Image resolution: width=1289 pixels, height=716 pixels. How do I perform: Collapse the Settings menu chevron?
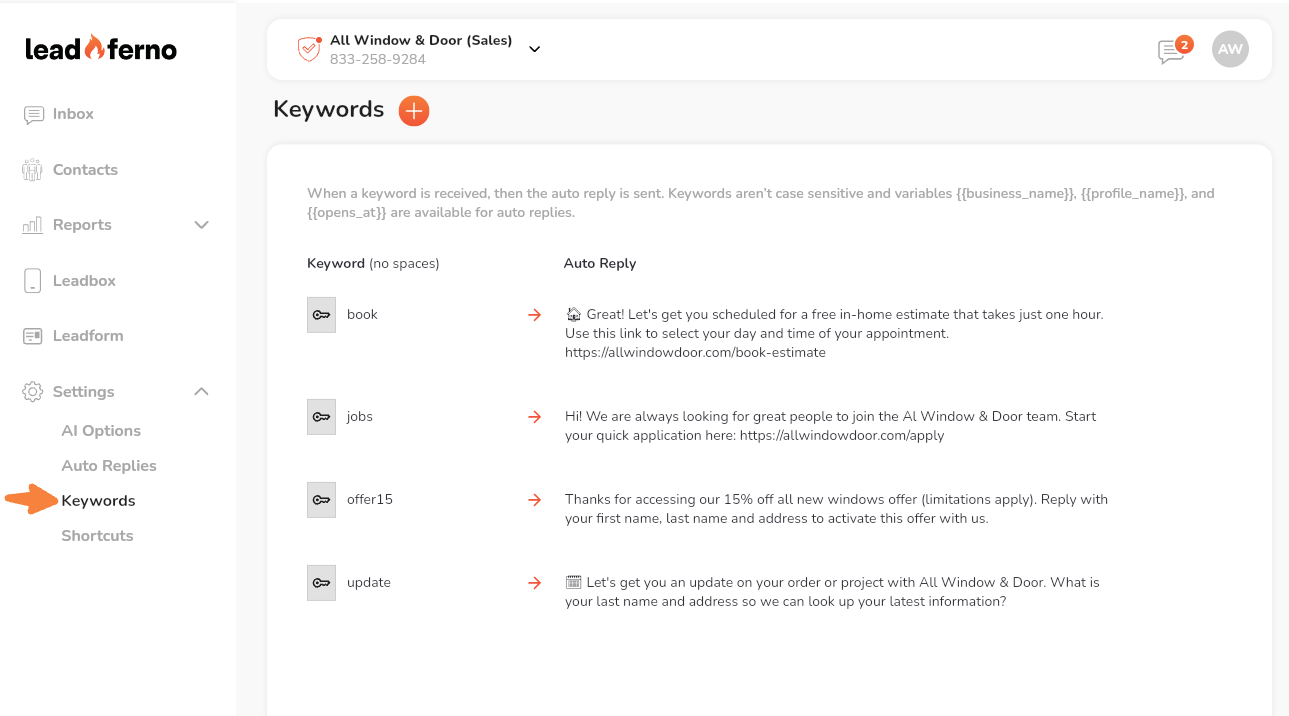[201, 392]
